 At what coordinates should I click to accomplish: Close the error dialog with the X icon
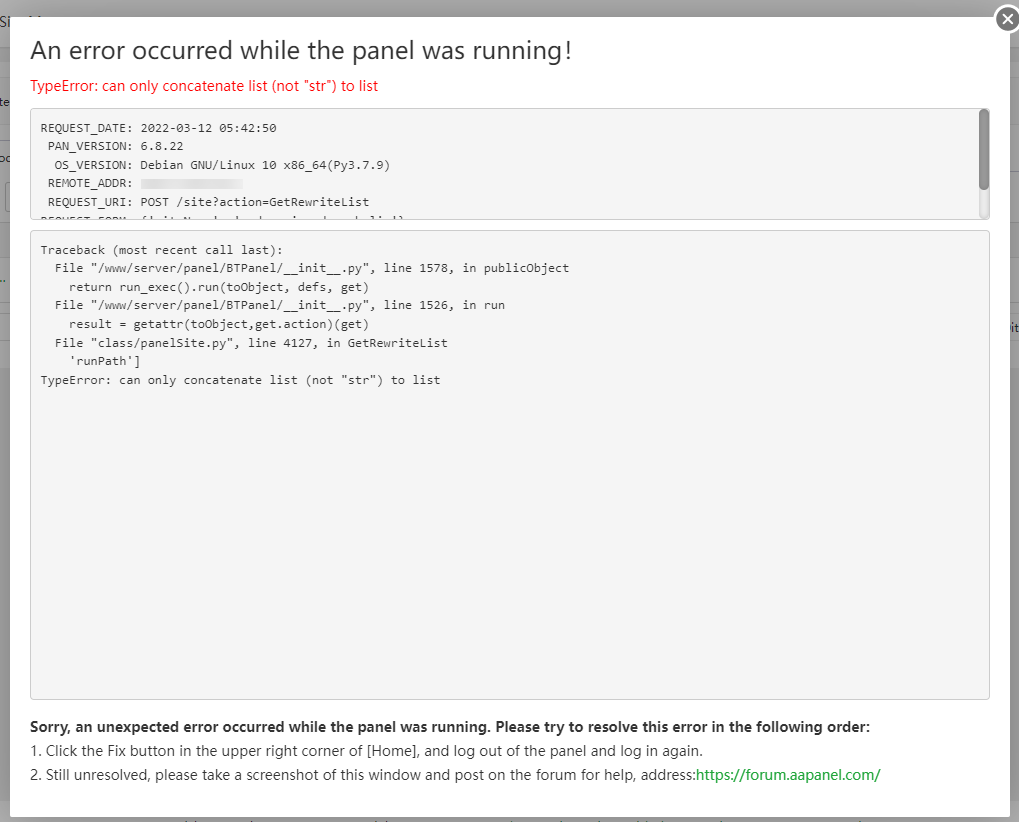1006,19
